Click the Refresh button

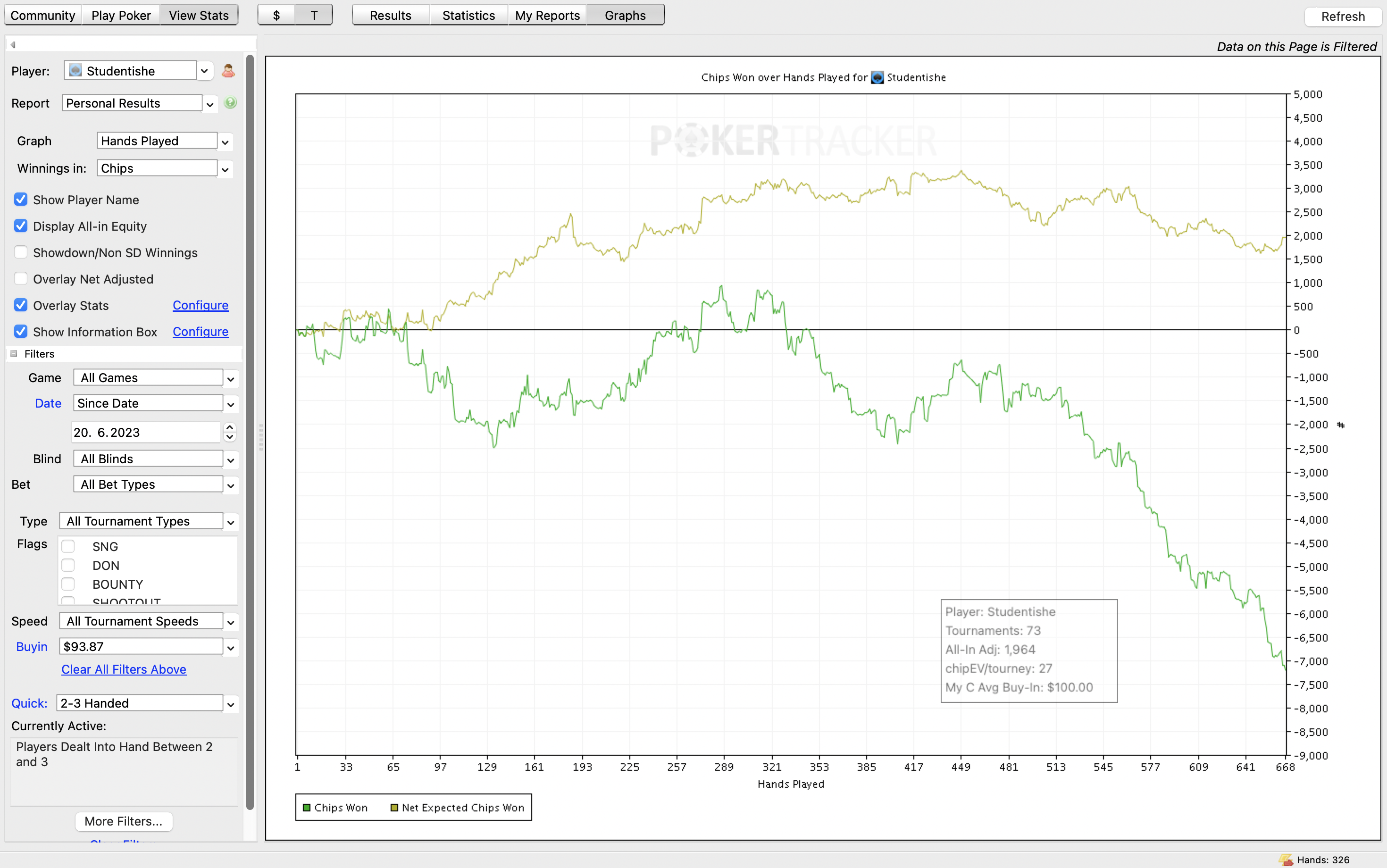(x=1343, y=16)
